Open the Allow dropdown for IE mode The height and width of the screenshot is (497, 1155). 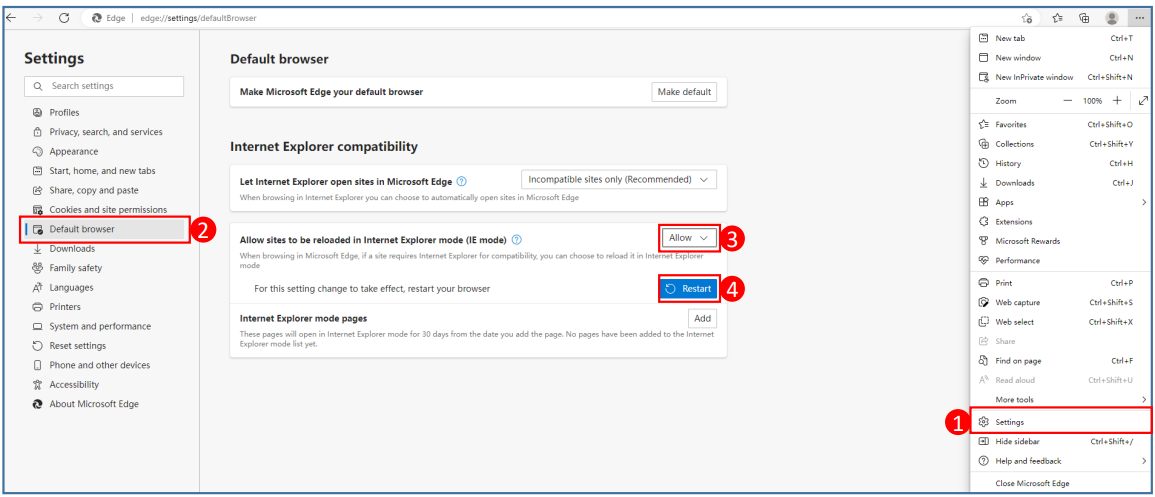pos(689,238)
